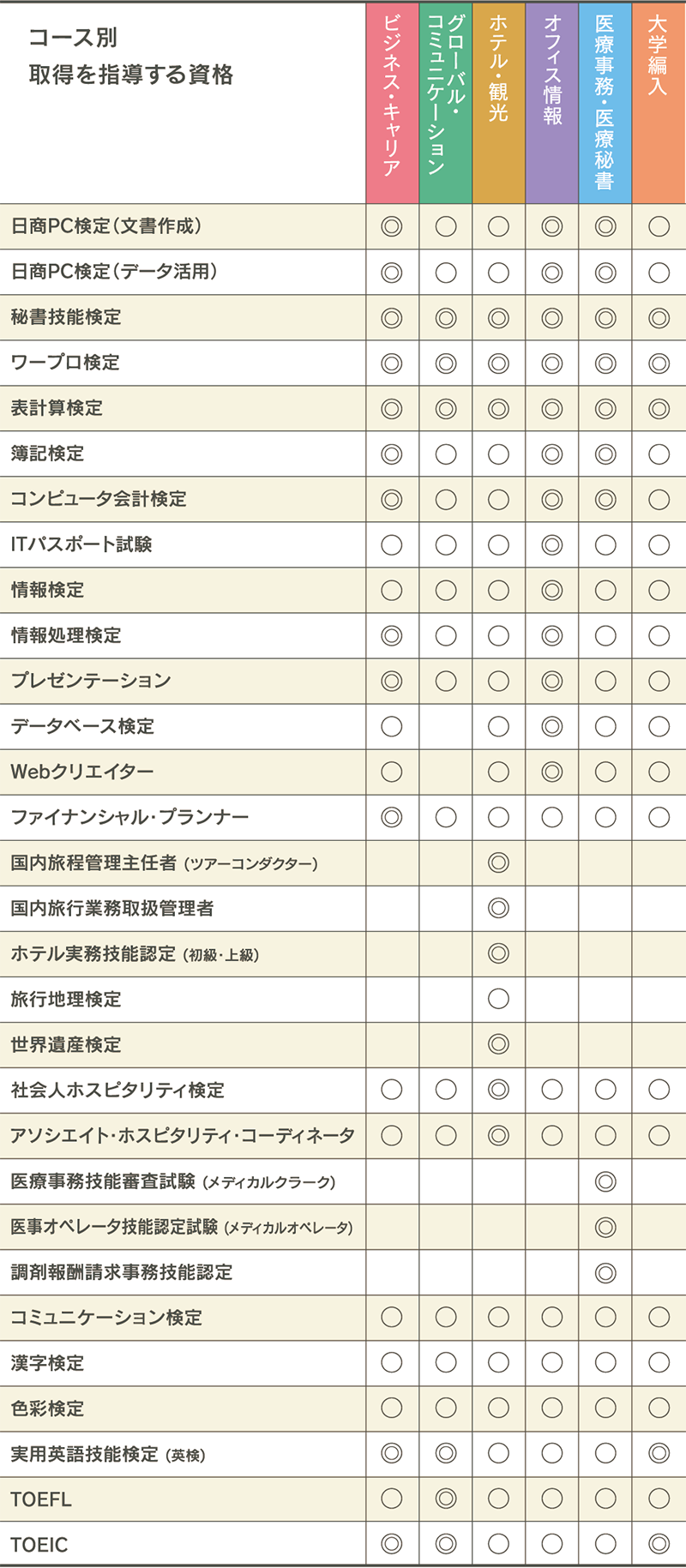This screenshot has width=686, height=1568.
Task: Click the double circle in the 世界遺産検定 row
Action: [x=498, y=1044]
